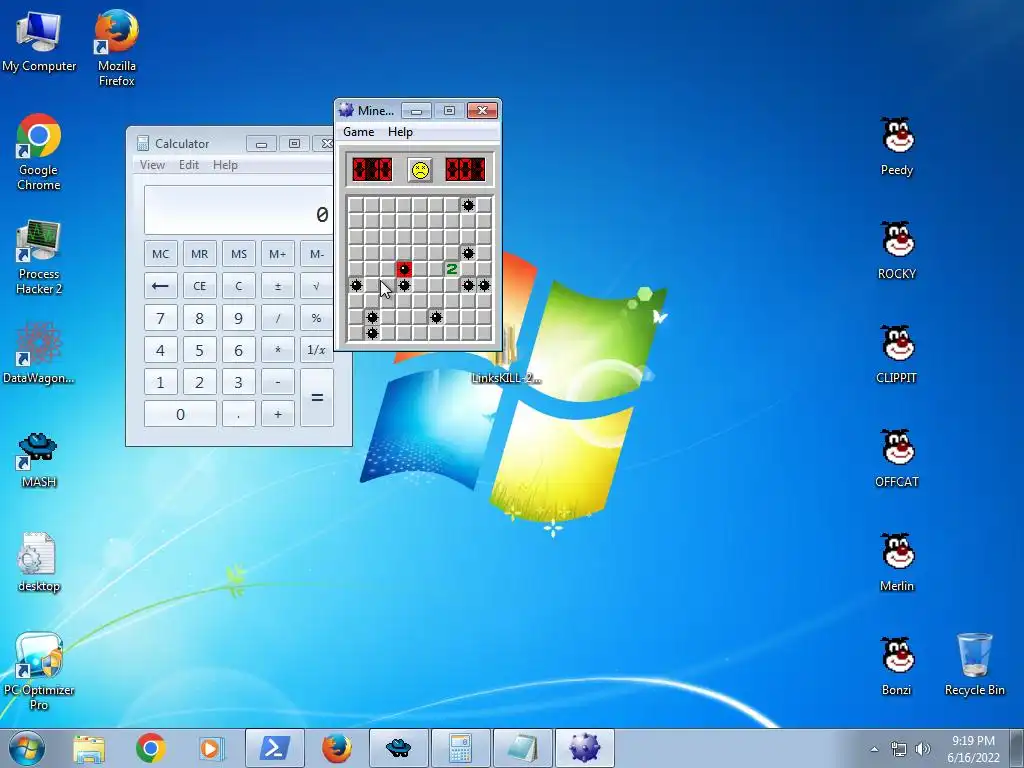Click Calculator backspace arrow button

tap(161, 286)
